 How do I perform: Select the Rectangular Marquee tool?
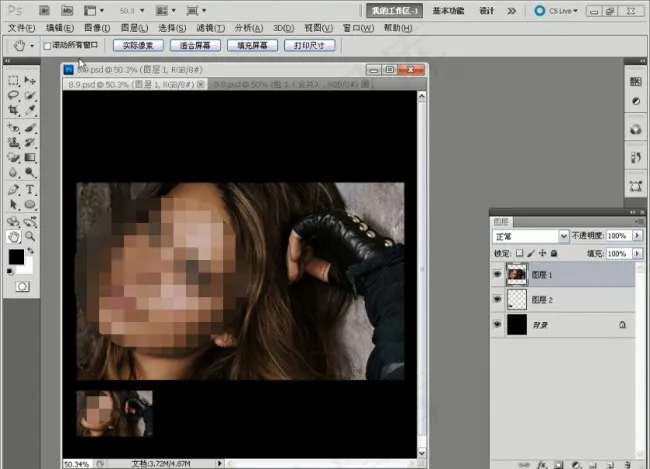[13, 80]
